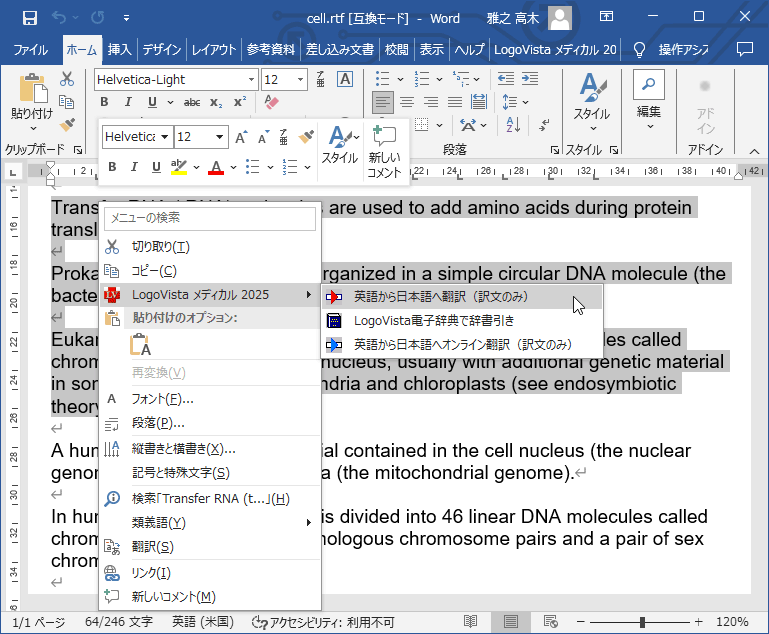This screenshot has width=769, height=634.
Task: Toggle Underline in the mini toolbar
Action: point(156,167)
